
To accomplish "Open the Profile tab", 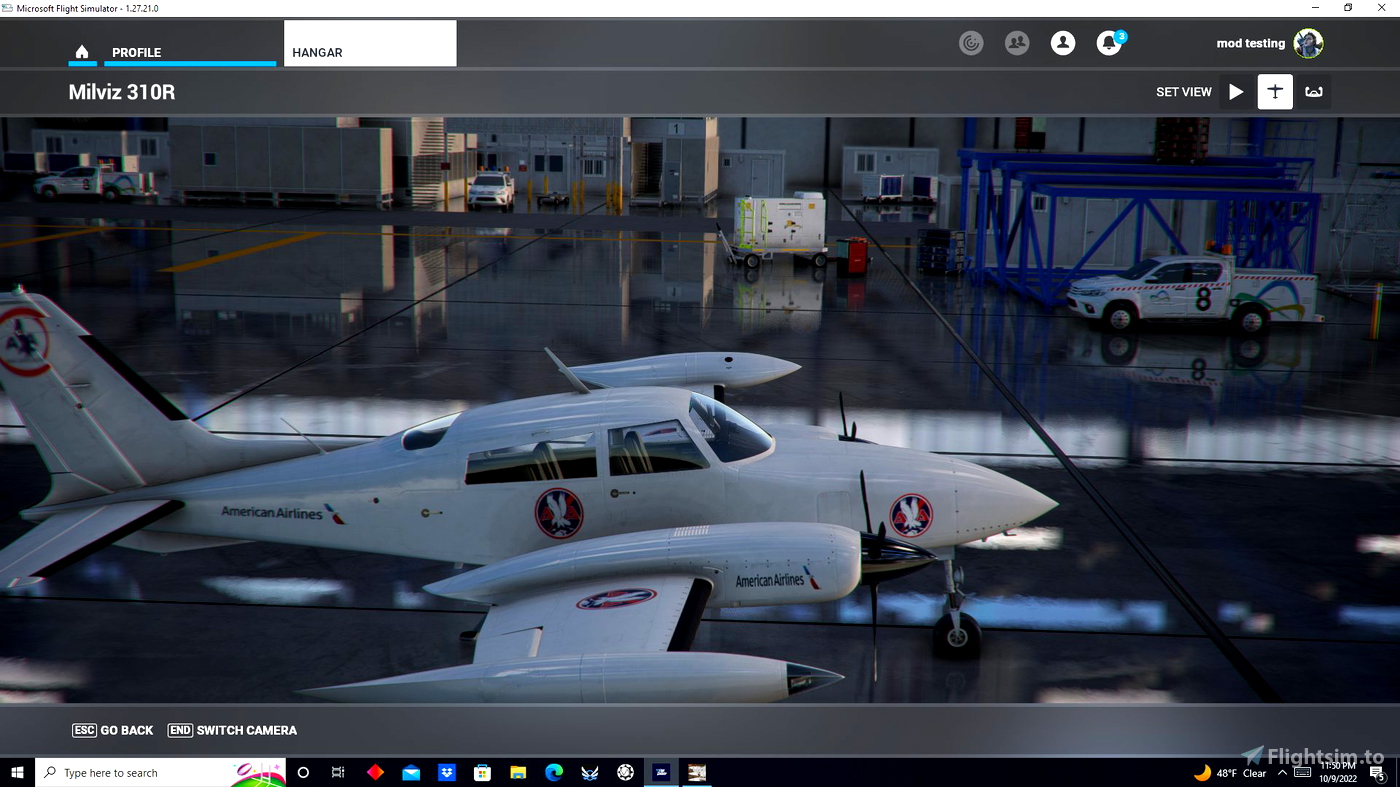I will tap(190, 52).
